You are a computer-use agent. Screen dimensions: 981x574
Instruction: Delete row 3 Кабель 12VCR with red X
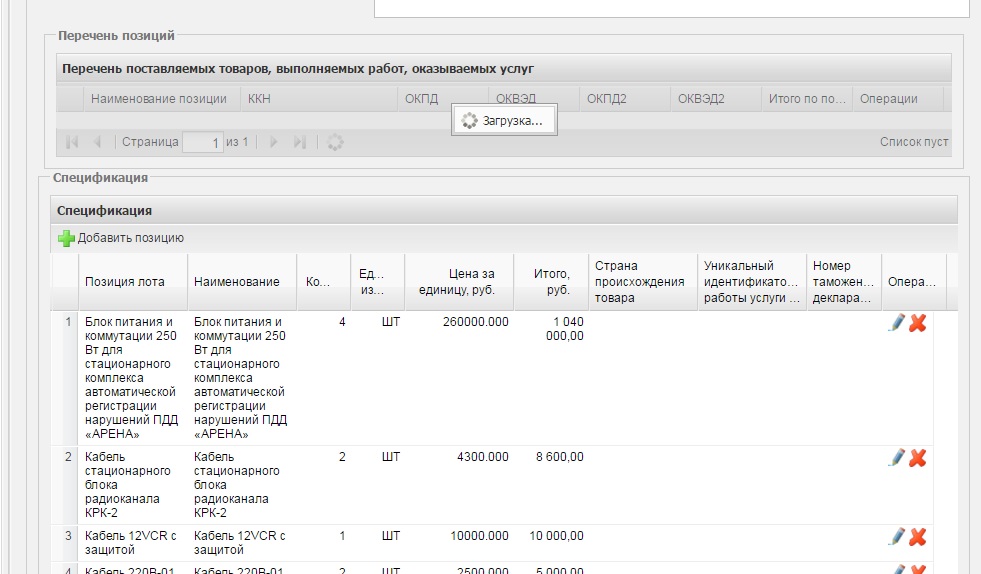pos(917,536)
